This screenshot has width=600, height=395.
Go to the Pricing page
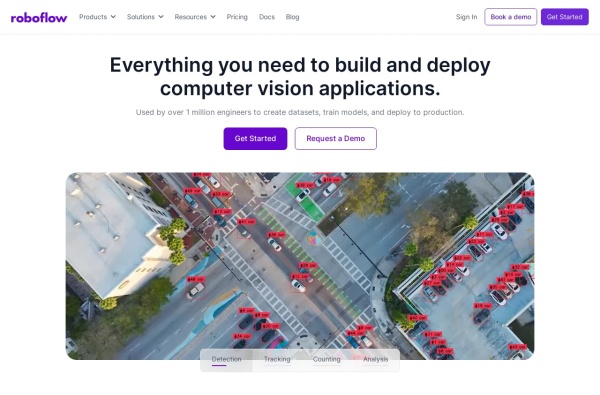(237, 17)
